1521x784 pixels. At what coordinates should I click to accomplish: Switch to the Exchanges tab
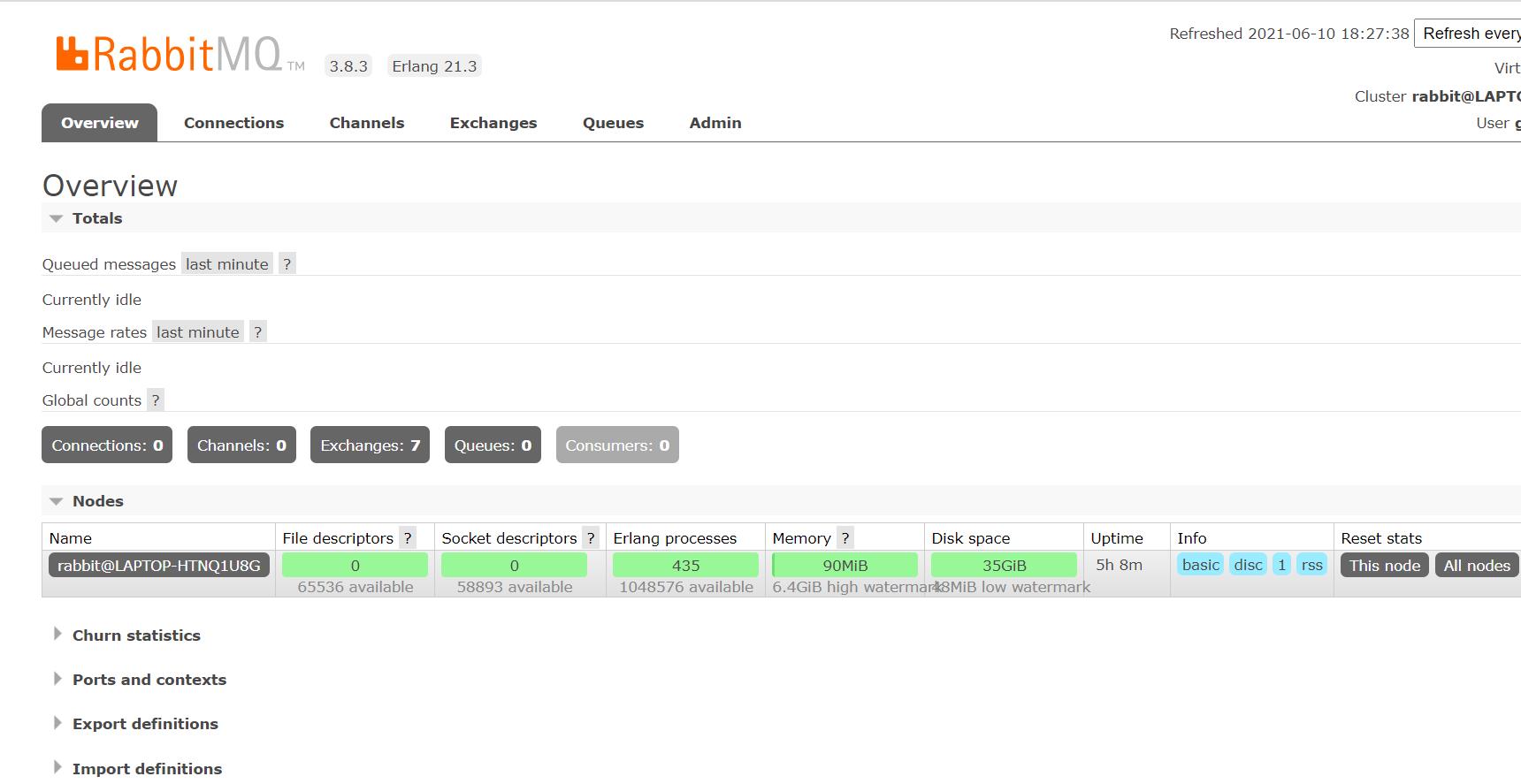tap(493, 123)
